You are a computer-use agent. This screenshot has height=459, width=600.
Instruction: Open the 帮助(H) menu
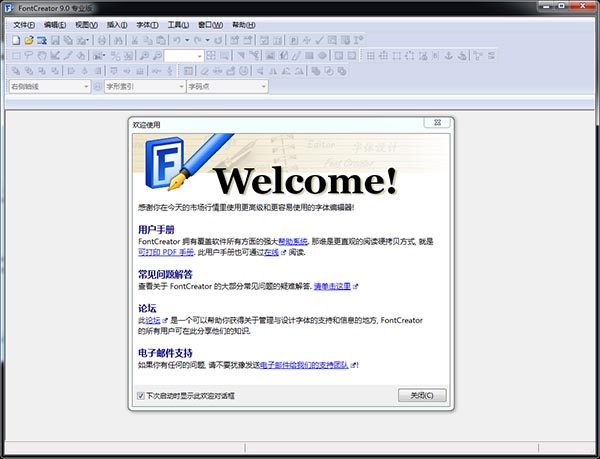tap(243, 25)
